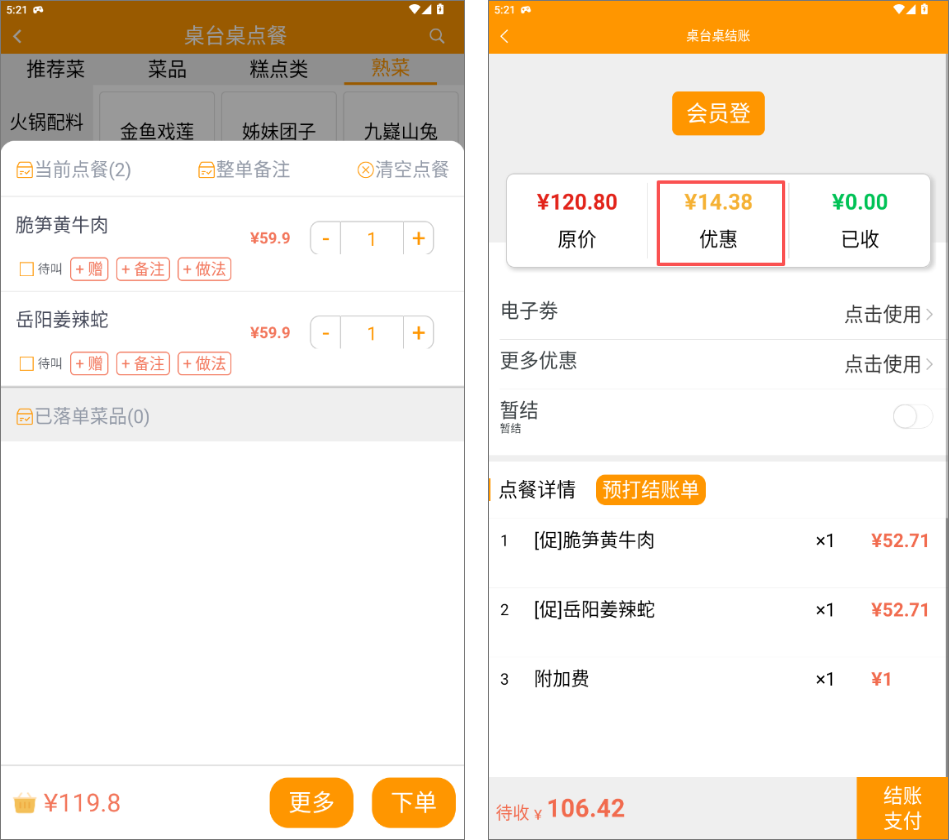Viewport: 949px width, 840px height.
Task: Tap +备注 for 脆笋黄牛肉
Action: click(143, 269)
